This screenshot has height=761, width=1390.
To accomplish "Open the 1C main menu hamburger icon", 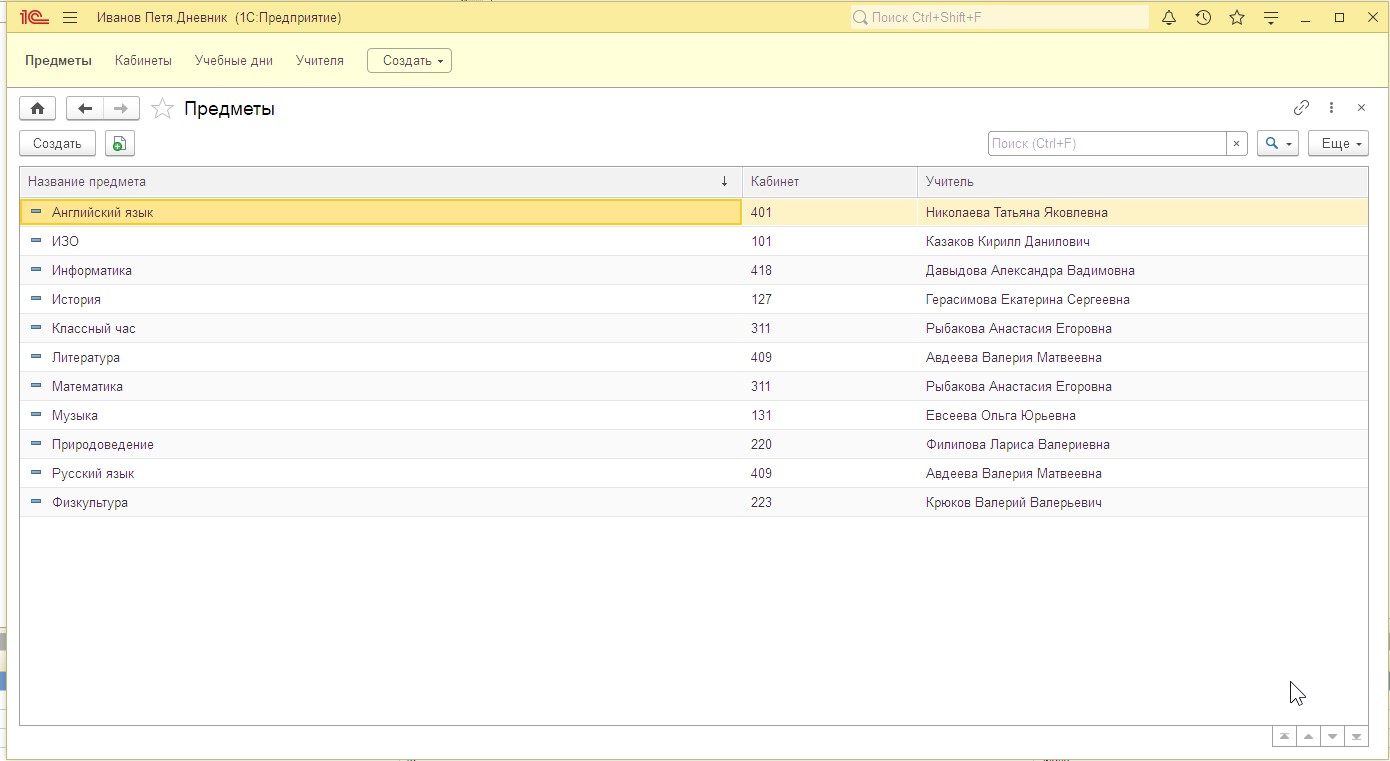I will [70, 18].
